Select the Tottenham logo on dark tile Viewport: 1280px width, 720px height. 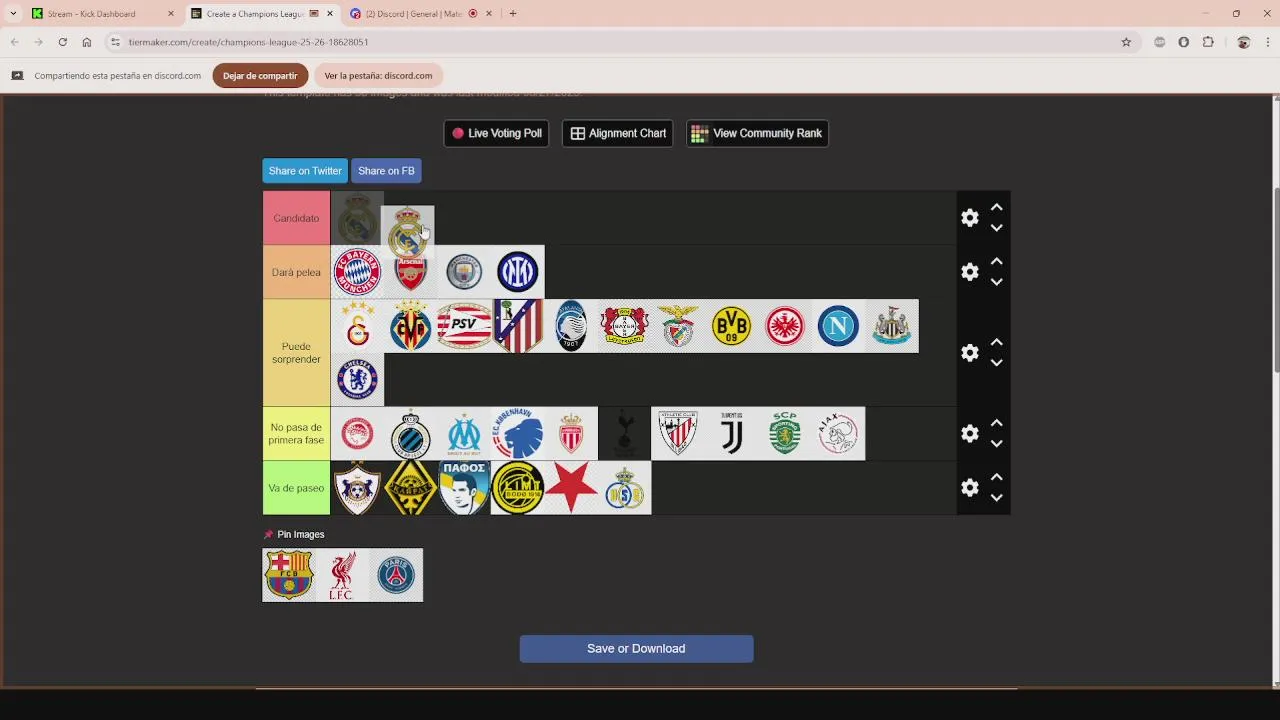625,434
